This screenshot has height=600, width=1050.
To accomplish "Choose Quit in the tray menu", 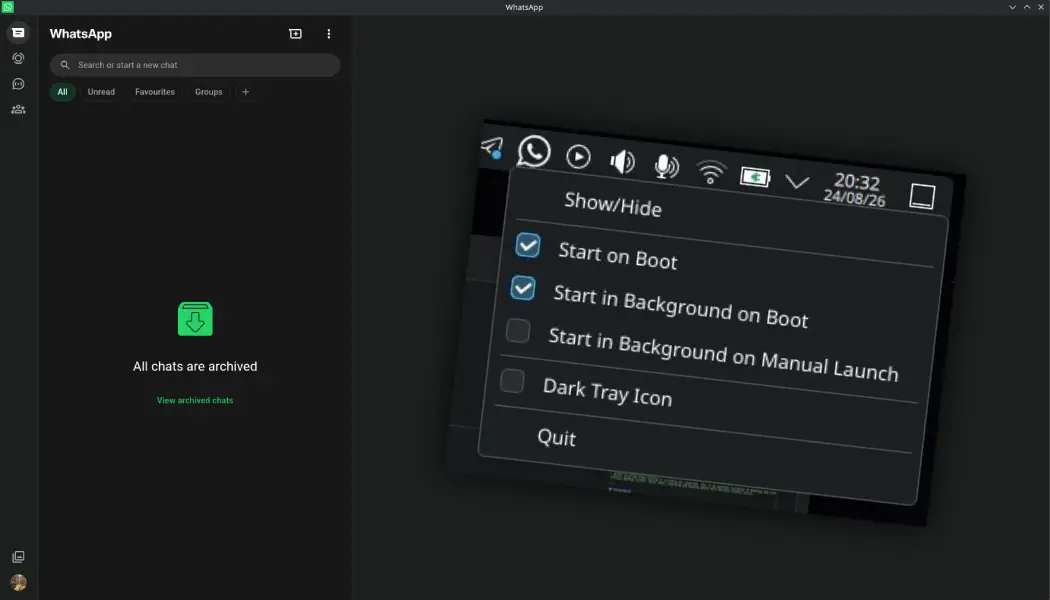I will pos(556,437).
